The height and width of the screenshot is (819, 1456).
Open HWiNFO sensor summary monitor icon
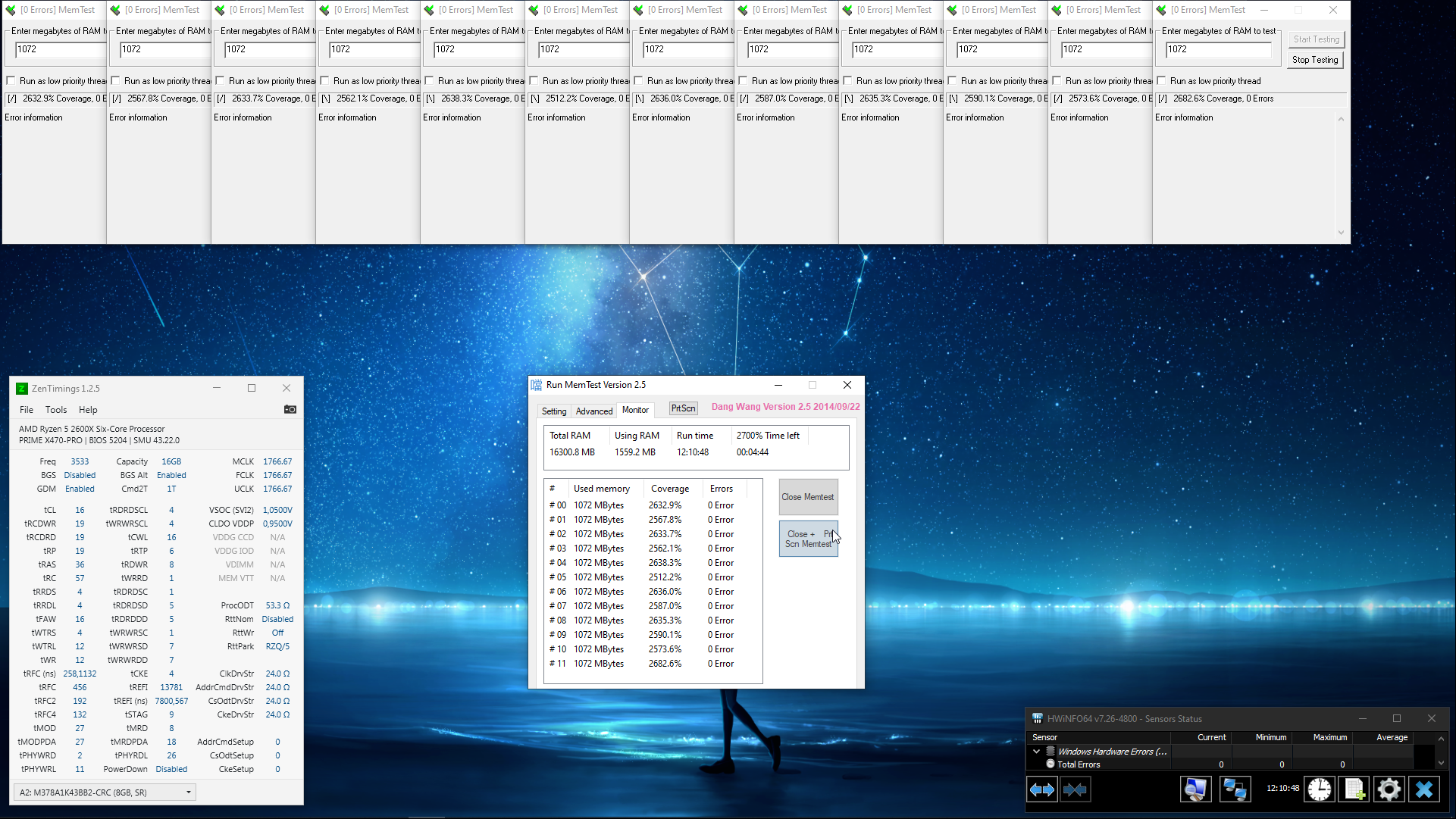coord(1195,789)
